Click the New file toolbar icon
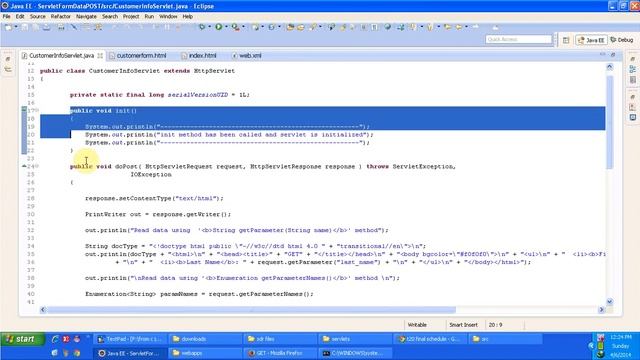640x360 pixels. [8, 27]
